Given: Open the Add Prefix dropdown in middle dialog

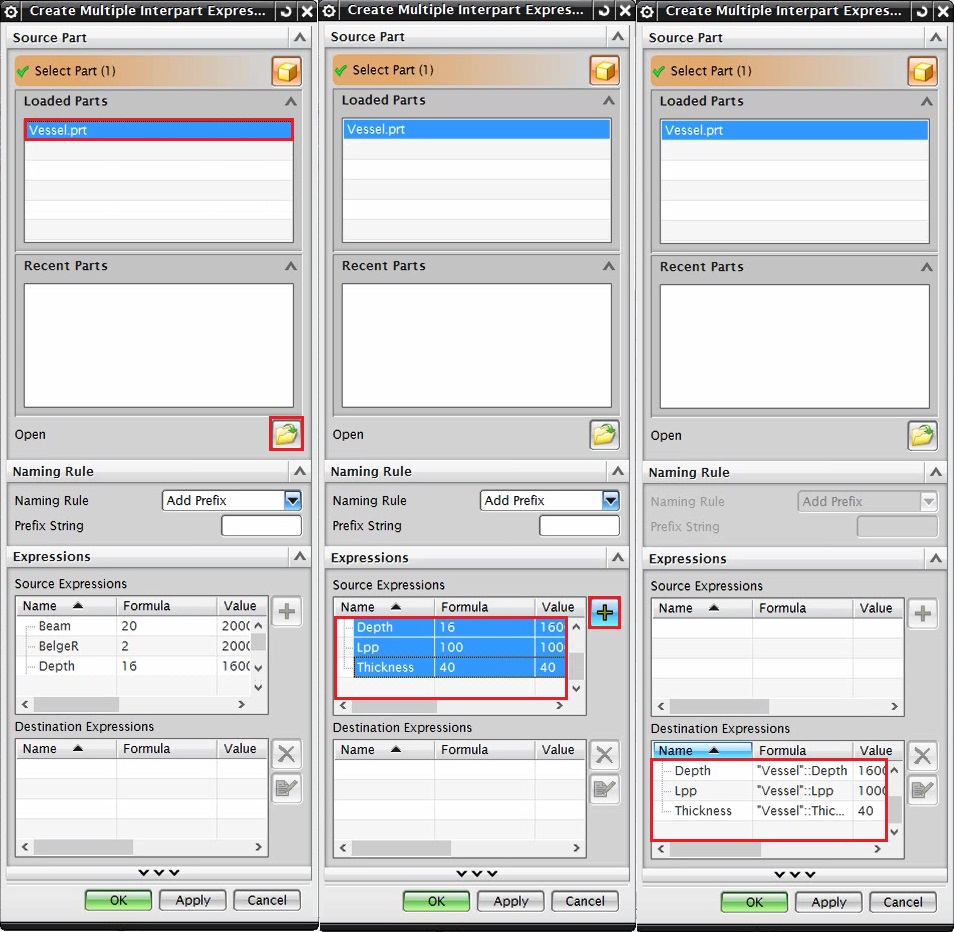Looking at the screenshot, I should (610, 501).
